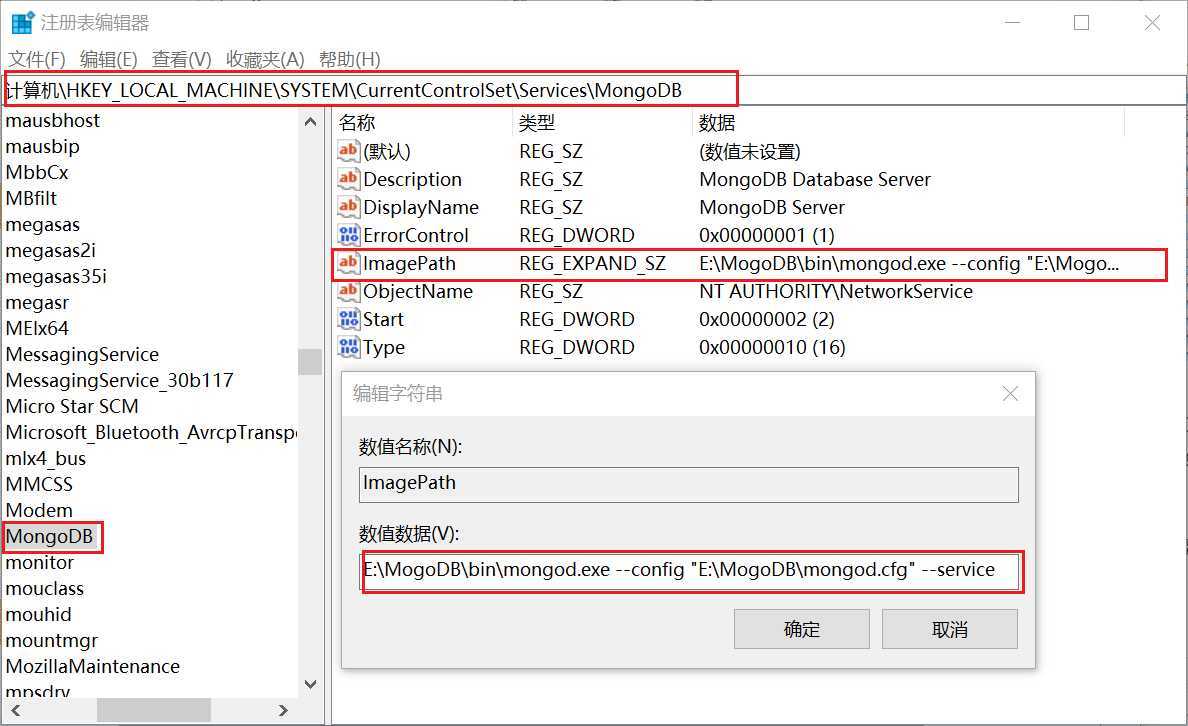The width and height of the screenshot is (1188, 726).
Task: Click the 数值名称 ImagePath field
Action: click(689, 484)
